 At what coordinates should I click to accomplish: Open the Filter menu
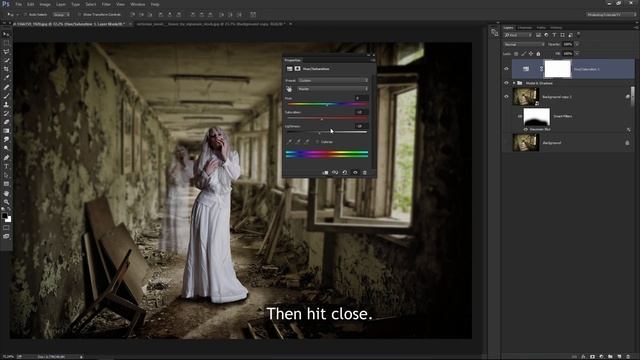106,4
